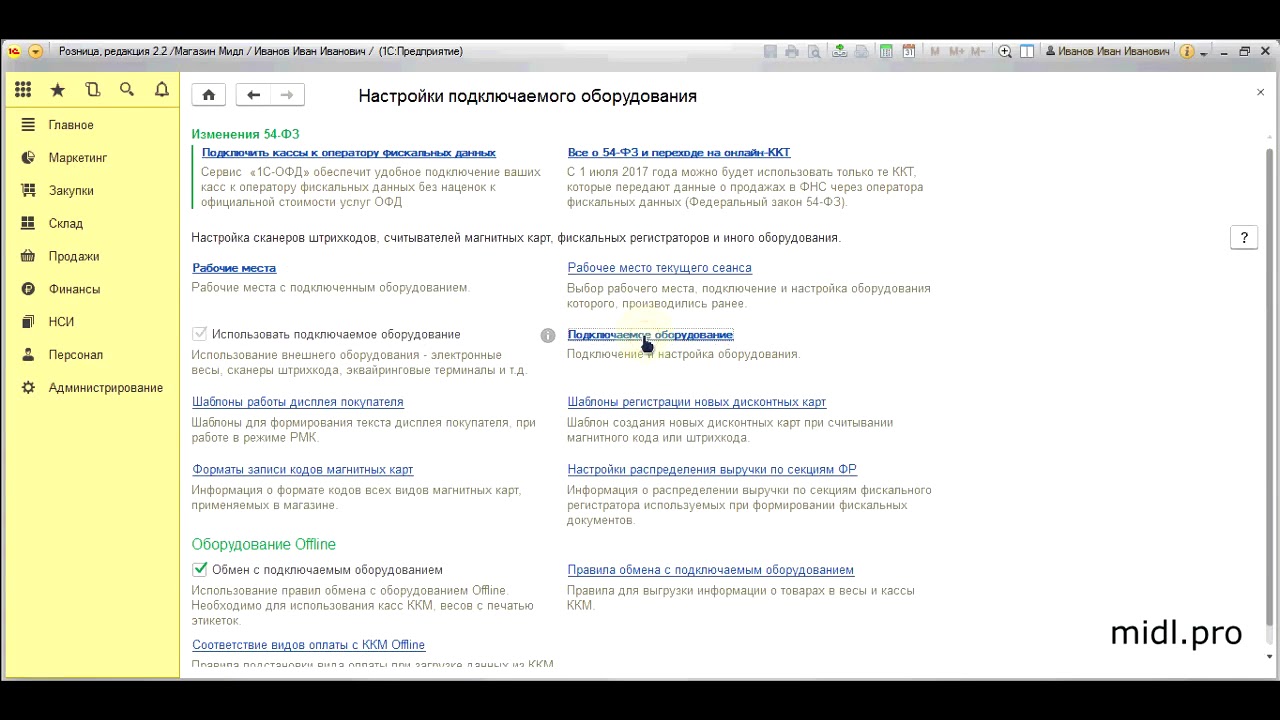Screen dimensions: 1280x720
Task: Open Шаблоны работы дисплея покупателя
Action: tap(298, 402)
